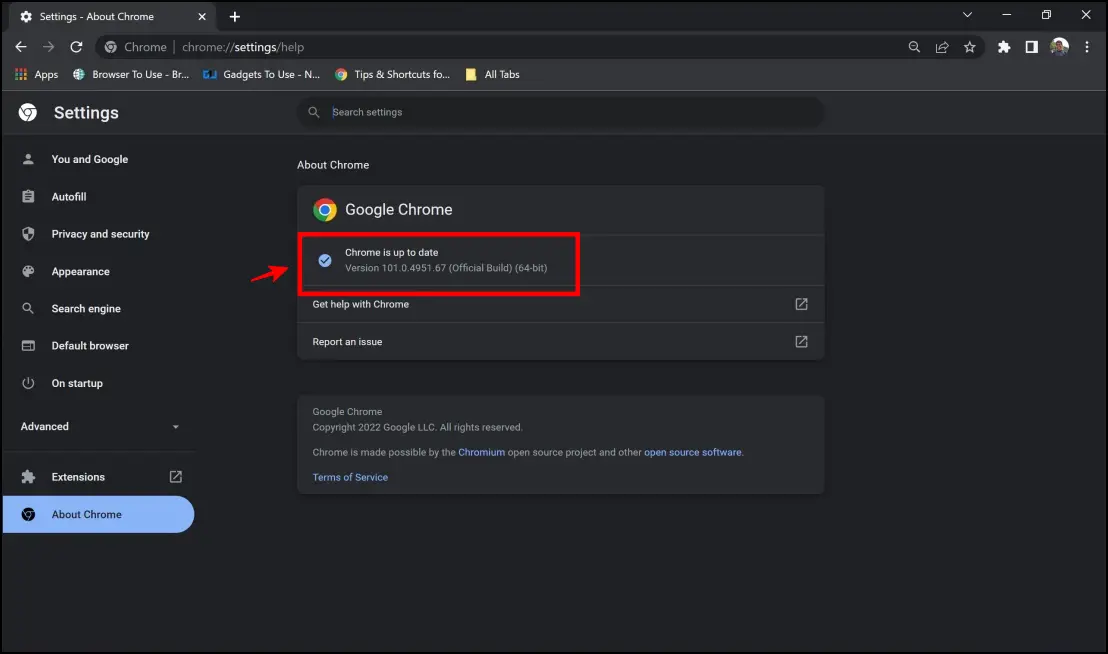
Task: Open the Apps bookmarks shortcut
Action: 37,74
